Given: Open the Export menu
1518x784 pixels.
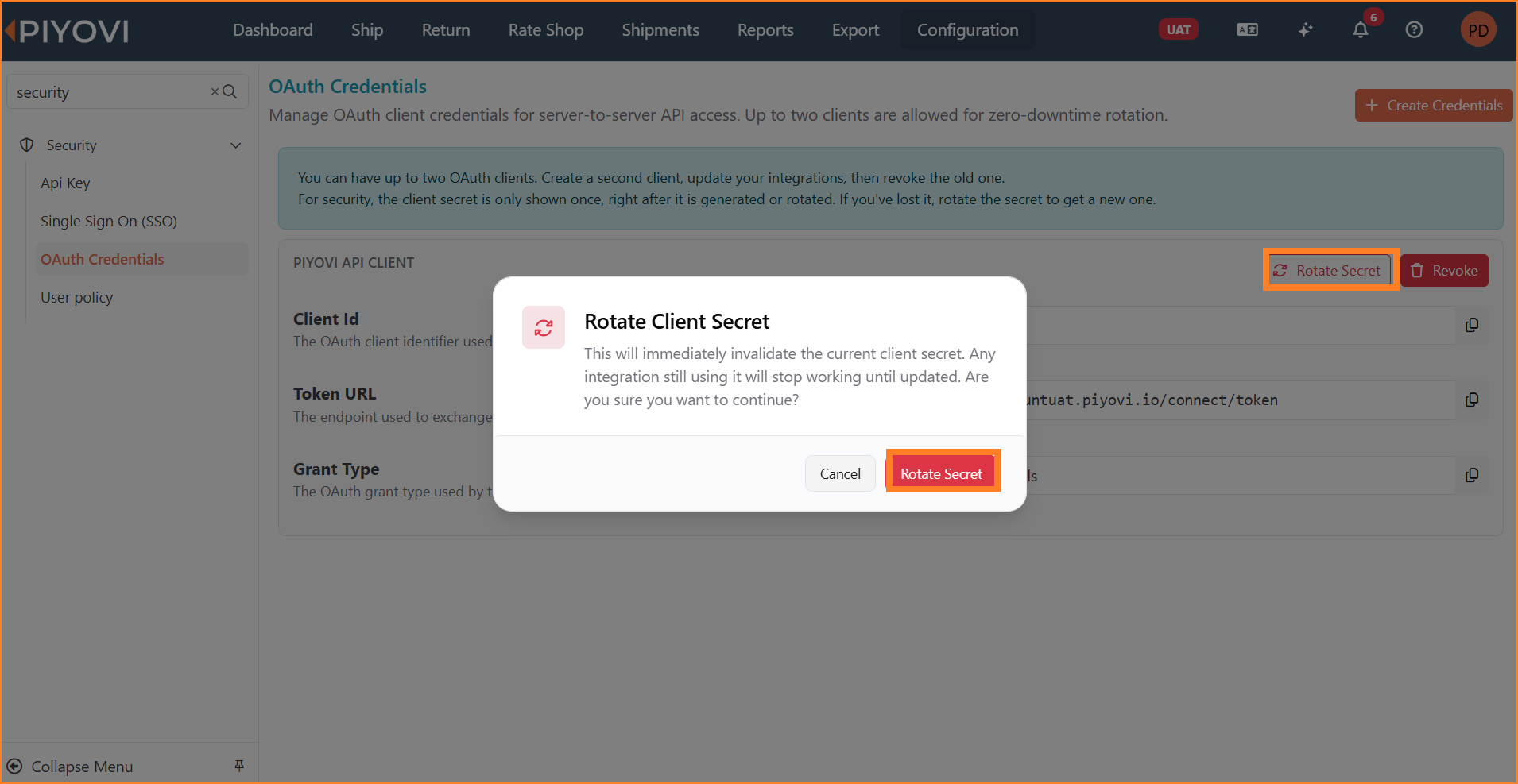Looking at the screenshot, I should (855, 30).
